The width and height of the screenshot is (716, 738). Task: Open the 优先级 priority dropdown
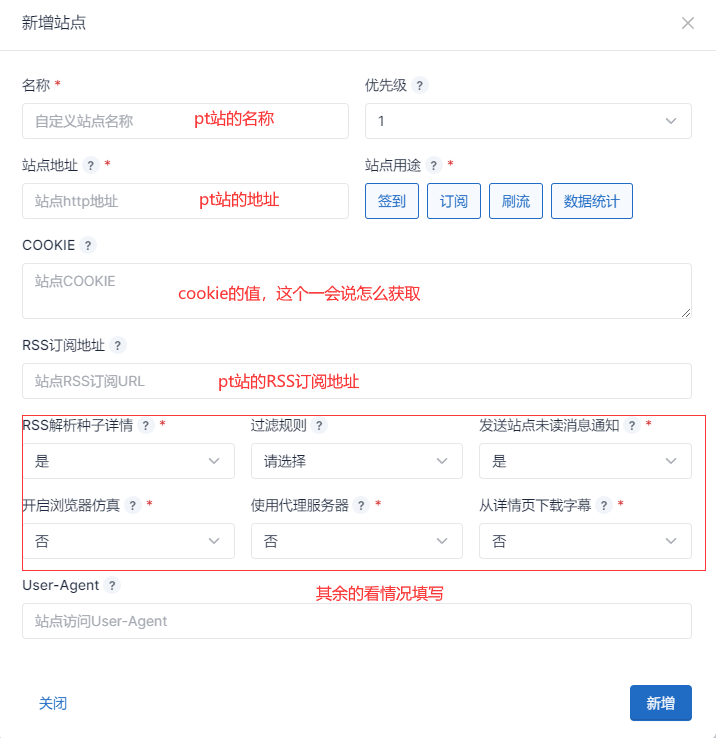pos(527,121)
